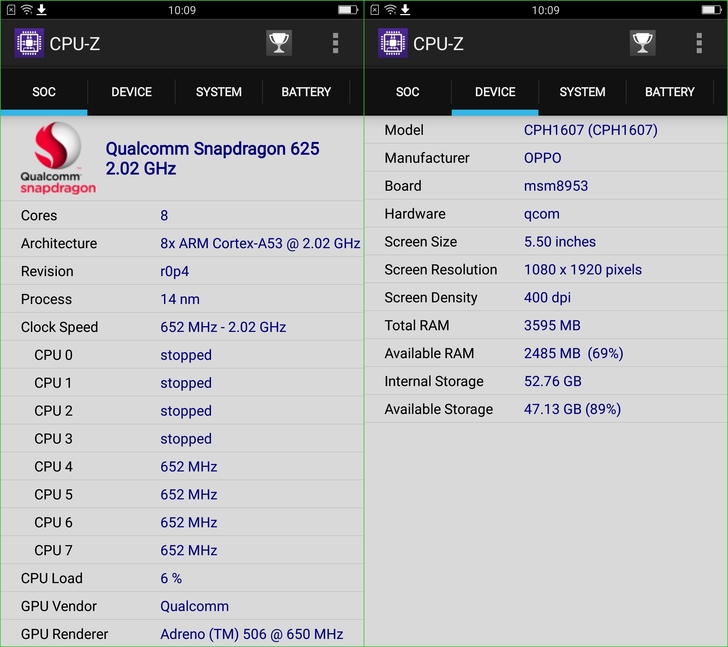
Task: Select the DEVICE tab in right screen
Action: [x=495, y=92]
